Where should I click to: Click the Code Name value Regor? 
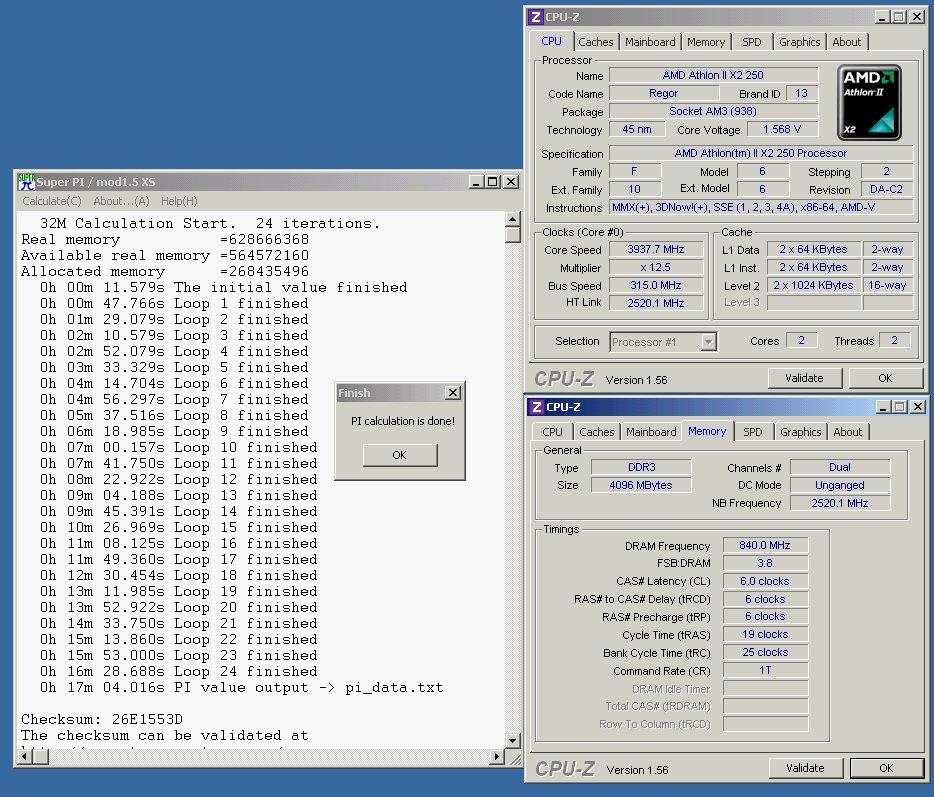coord(664,93)
